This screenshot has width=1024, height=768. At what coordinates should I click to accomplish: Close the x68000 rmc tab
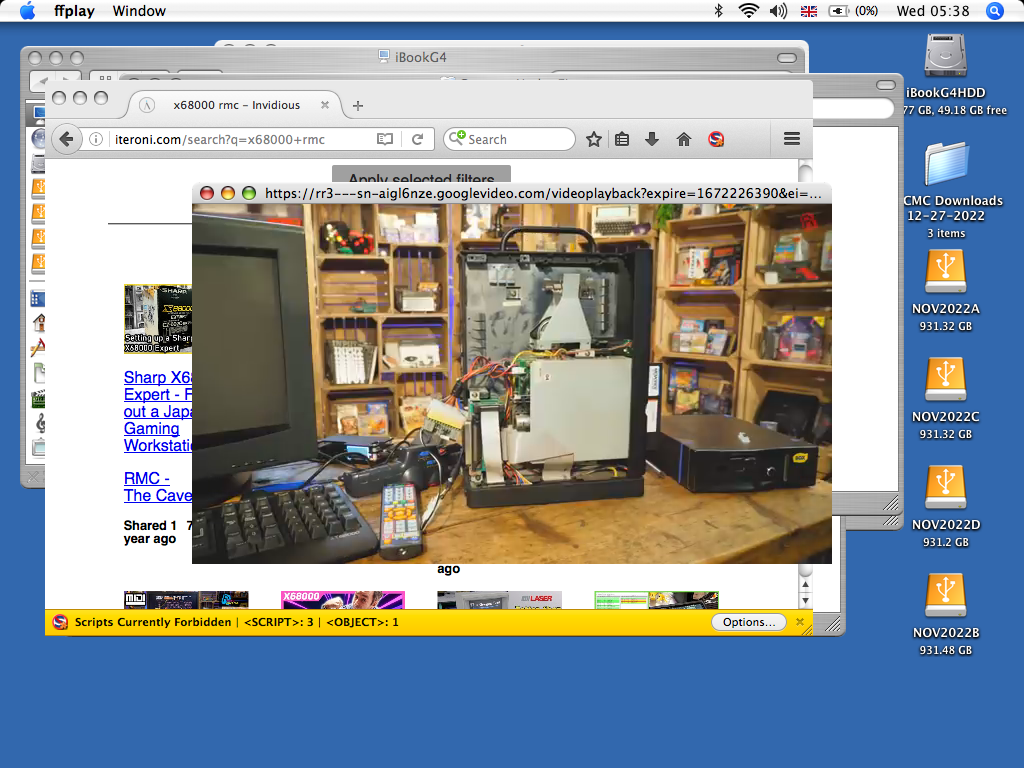(325, 104)
